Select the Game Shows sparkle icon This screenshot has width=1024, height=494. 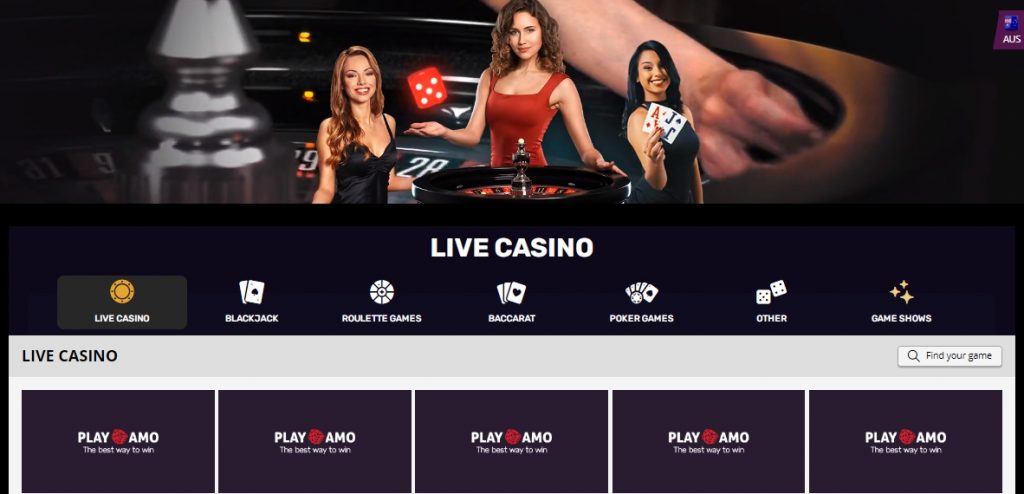pyautogui.click(x=901, y=292)
